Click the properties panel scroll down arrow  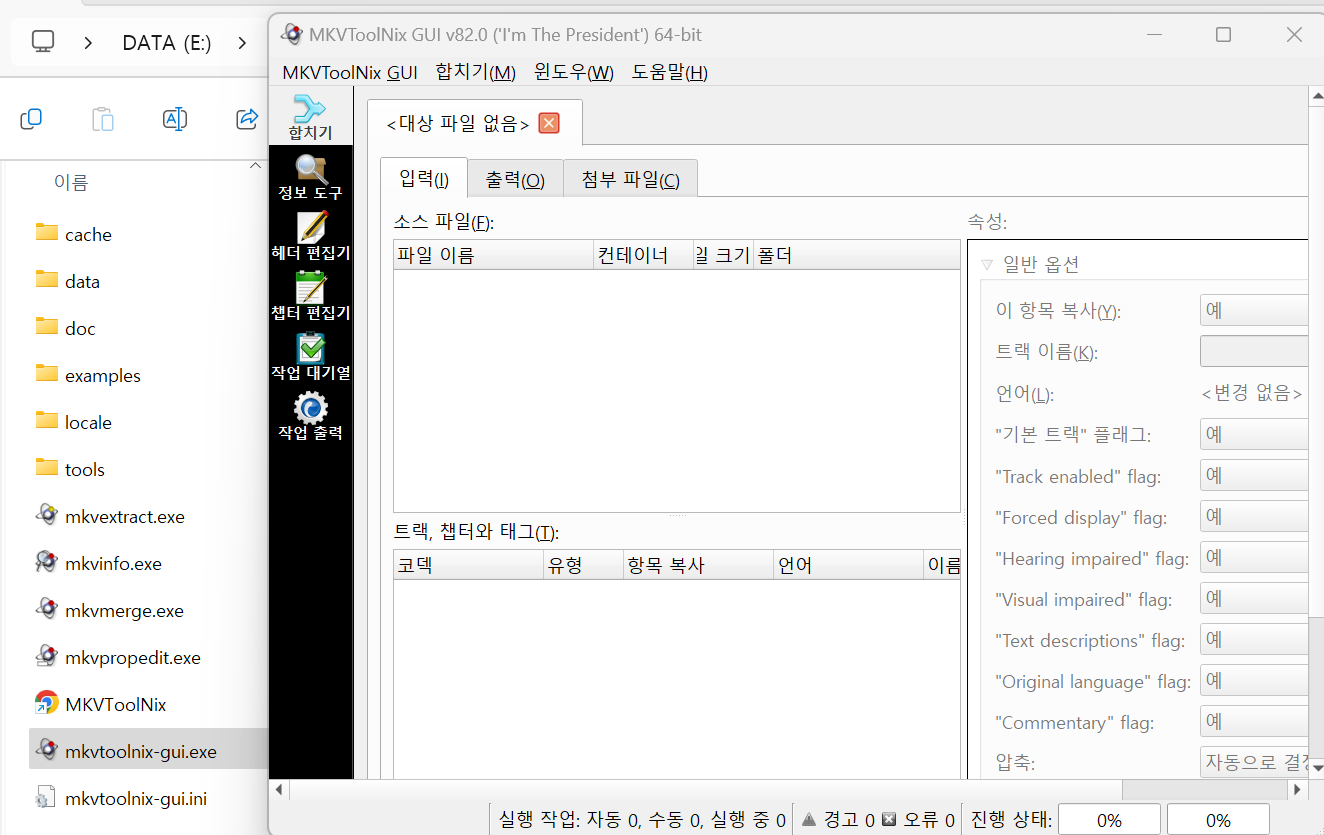tap(1315, 768)
